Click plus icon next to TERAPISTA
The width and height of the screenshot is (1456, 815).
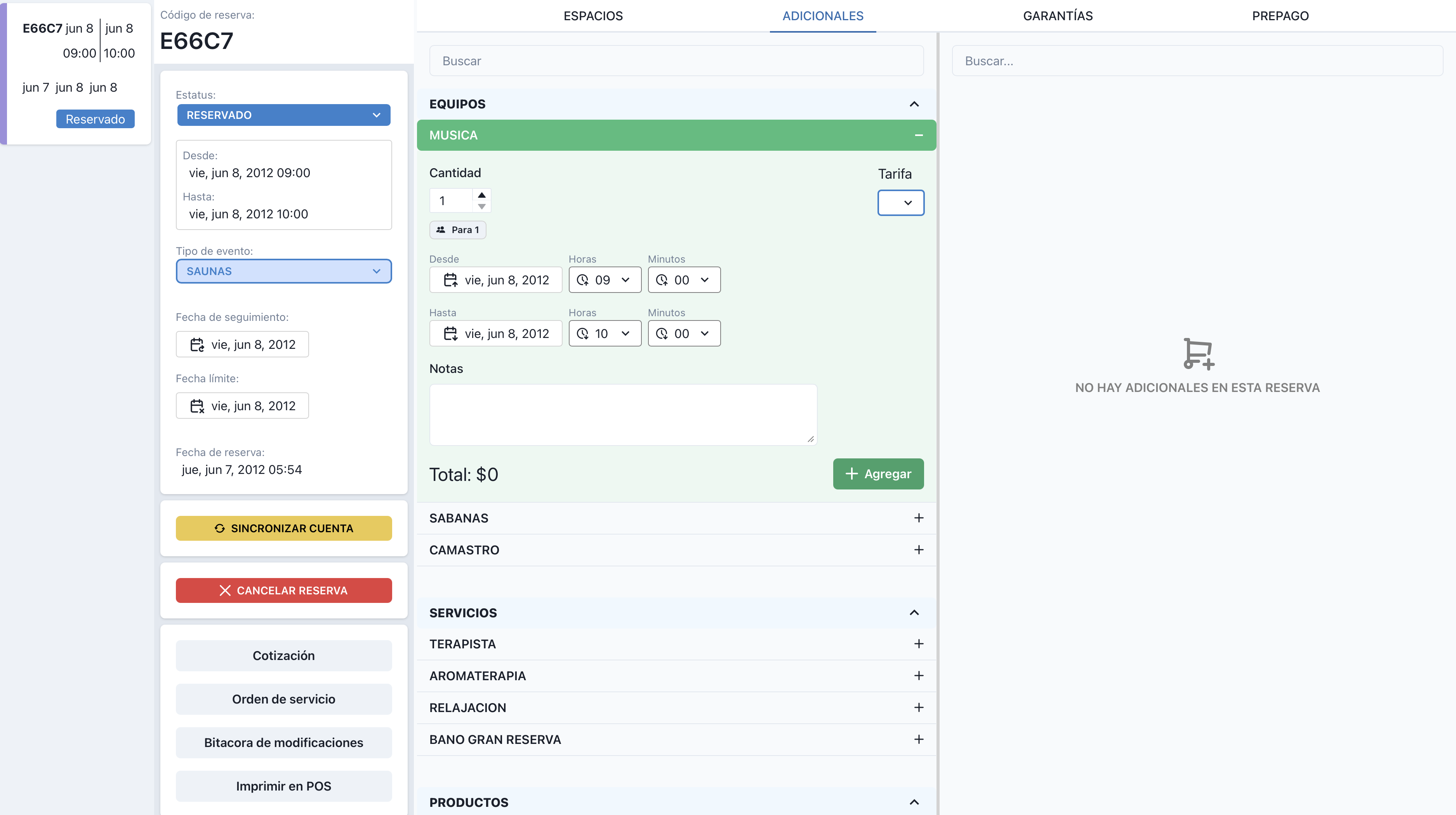[x=919, y=644]
